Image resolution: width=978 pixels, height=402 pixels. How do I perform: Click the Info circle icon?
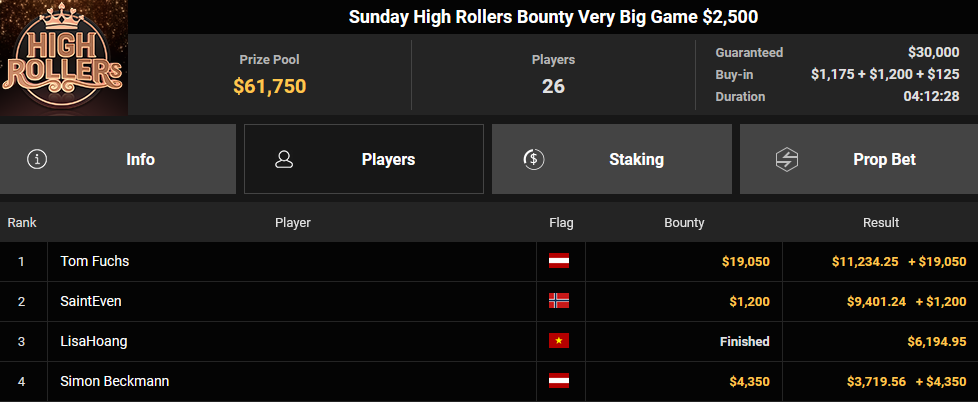pos(37,159)
